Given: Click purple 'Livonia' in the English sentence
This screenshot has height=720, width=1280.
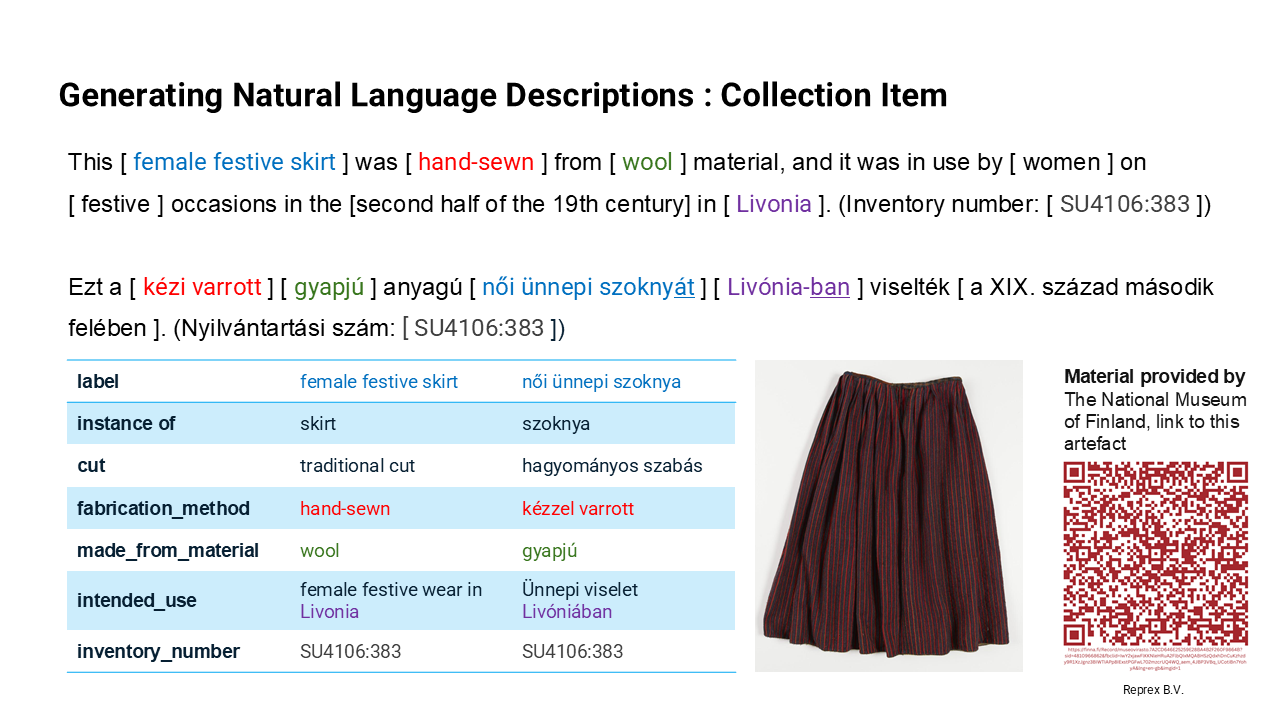Looking at the screenshot, I should [x=774, y=204].
